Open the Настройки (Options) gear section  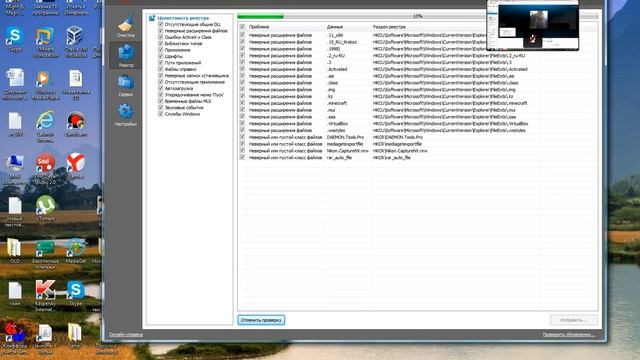click(x=126, y=114)
